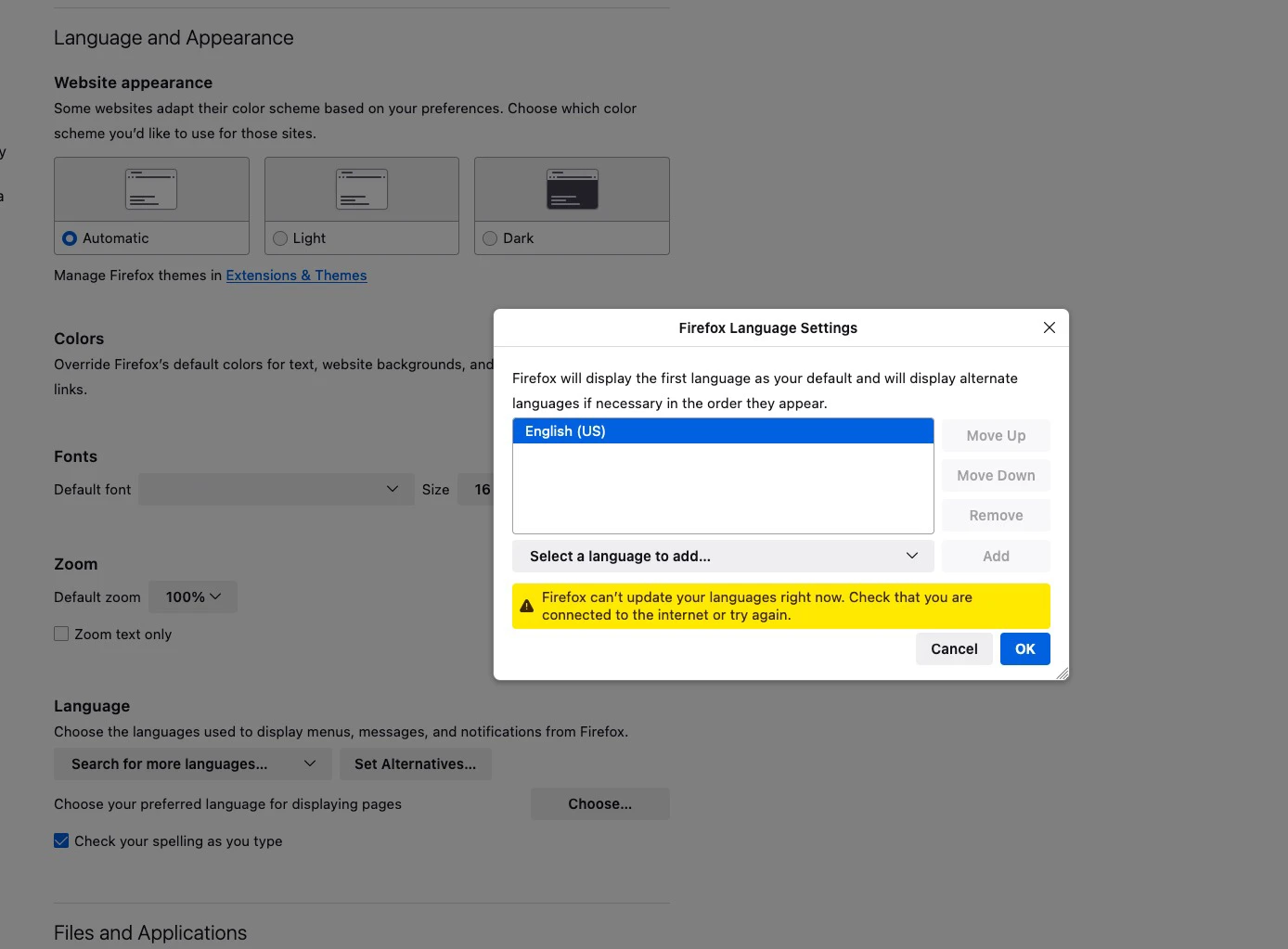The width and height of the screenshot is (1288, 949).
Task: Enable the Zoom text only checkbox
Action: tap(61, 634)
